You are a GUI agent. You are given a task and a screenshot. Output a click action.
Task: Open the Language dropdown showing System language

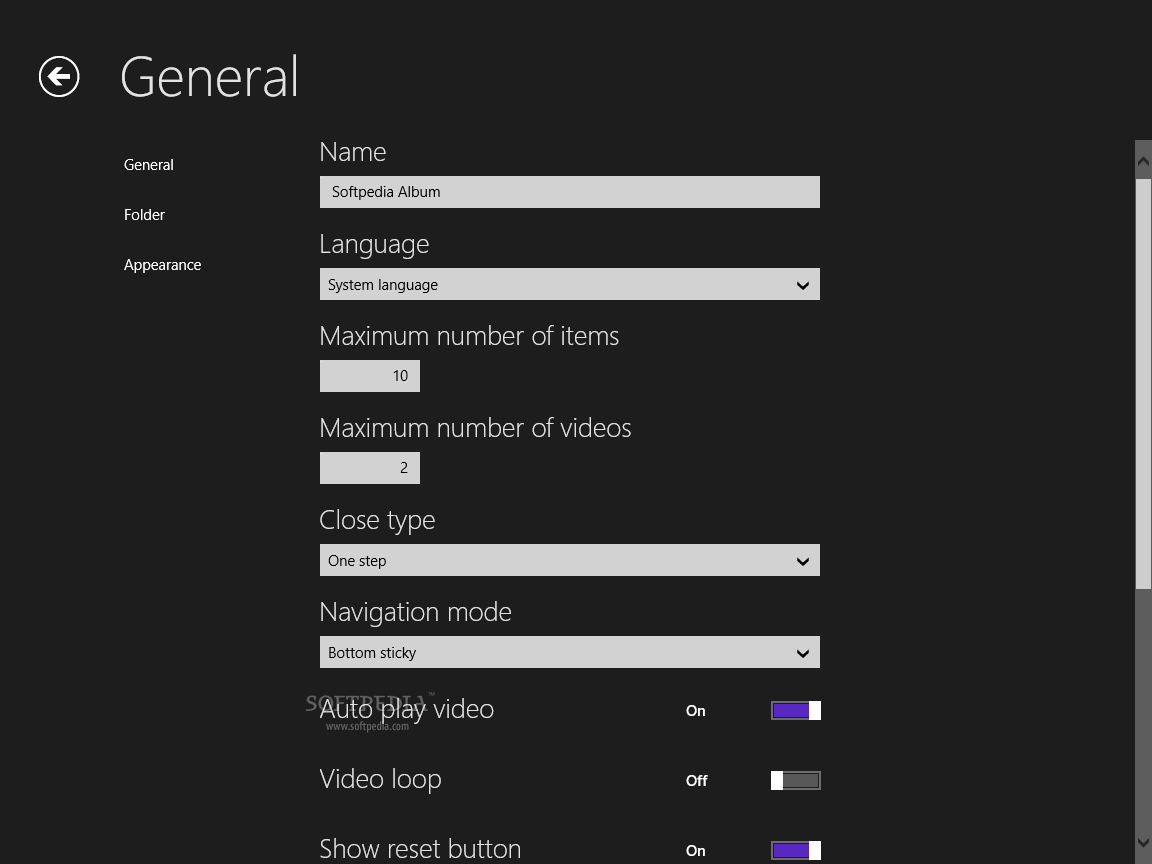click(569, 284)
